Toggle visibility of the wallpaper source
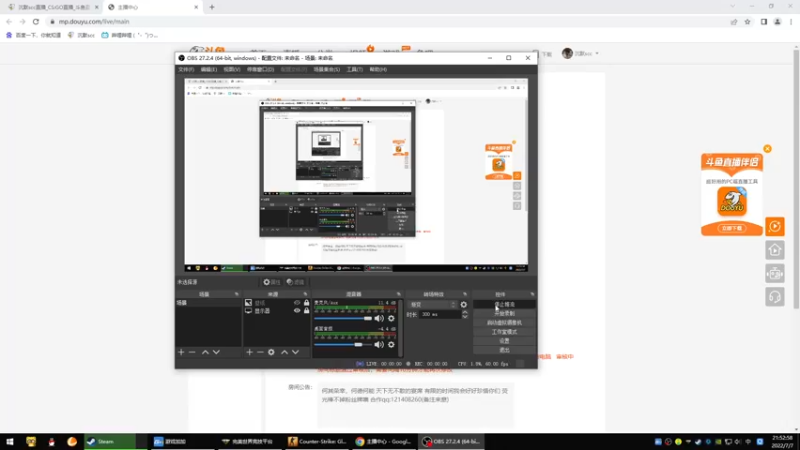The image size is (800, 450). 297,303
